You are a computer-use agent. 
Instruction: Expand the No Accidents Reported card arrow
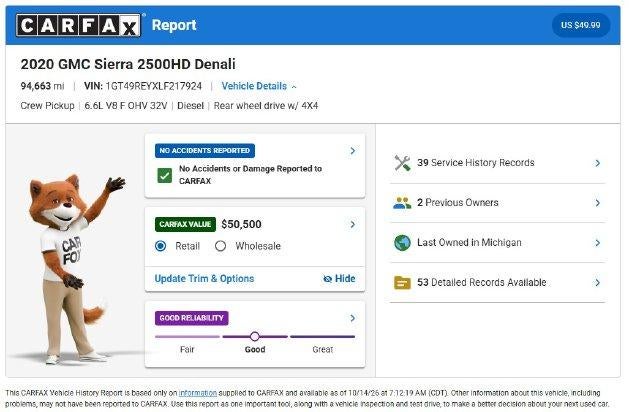coord(352,151)
